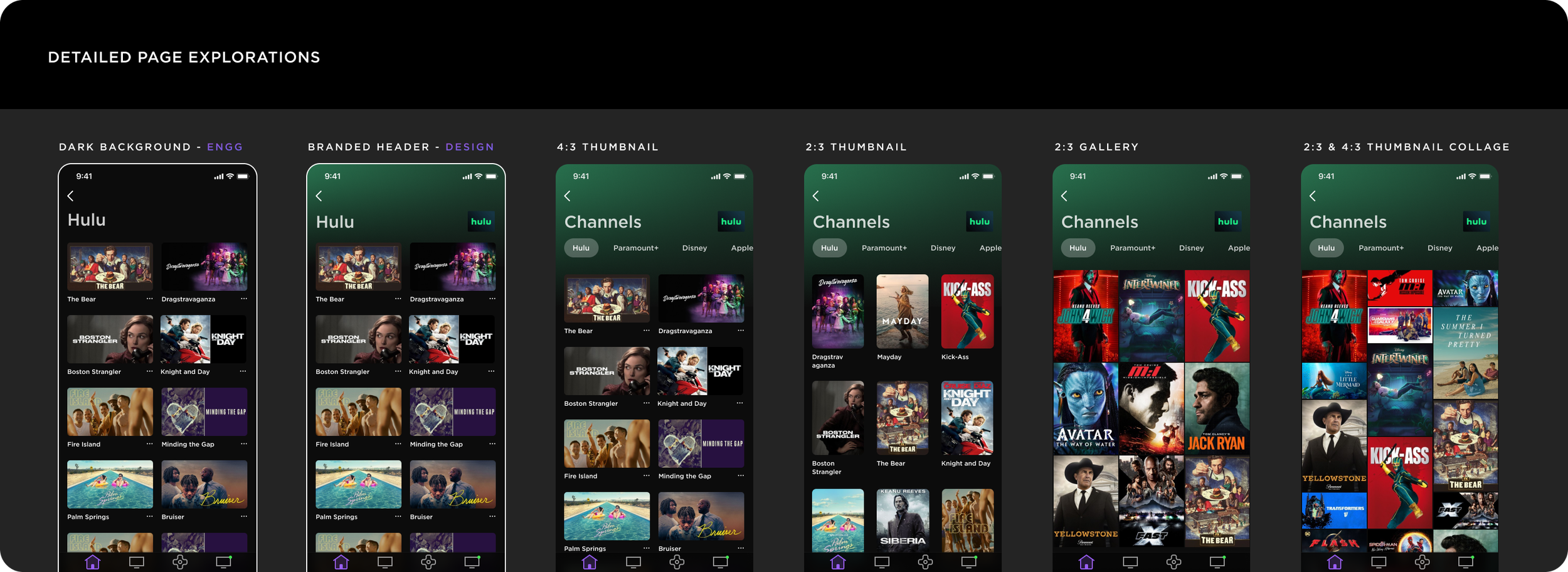Tap back chevron in 2:3 Gallery mockup
Screen dimensions: 1568x572
(x=1064, y=196)
